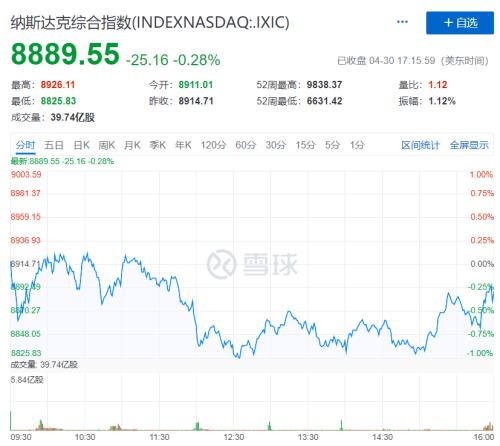Click the current price 8889.55

65,54
